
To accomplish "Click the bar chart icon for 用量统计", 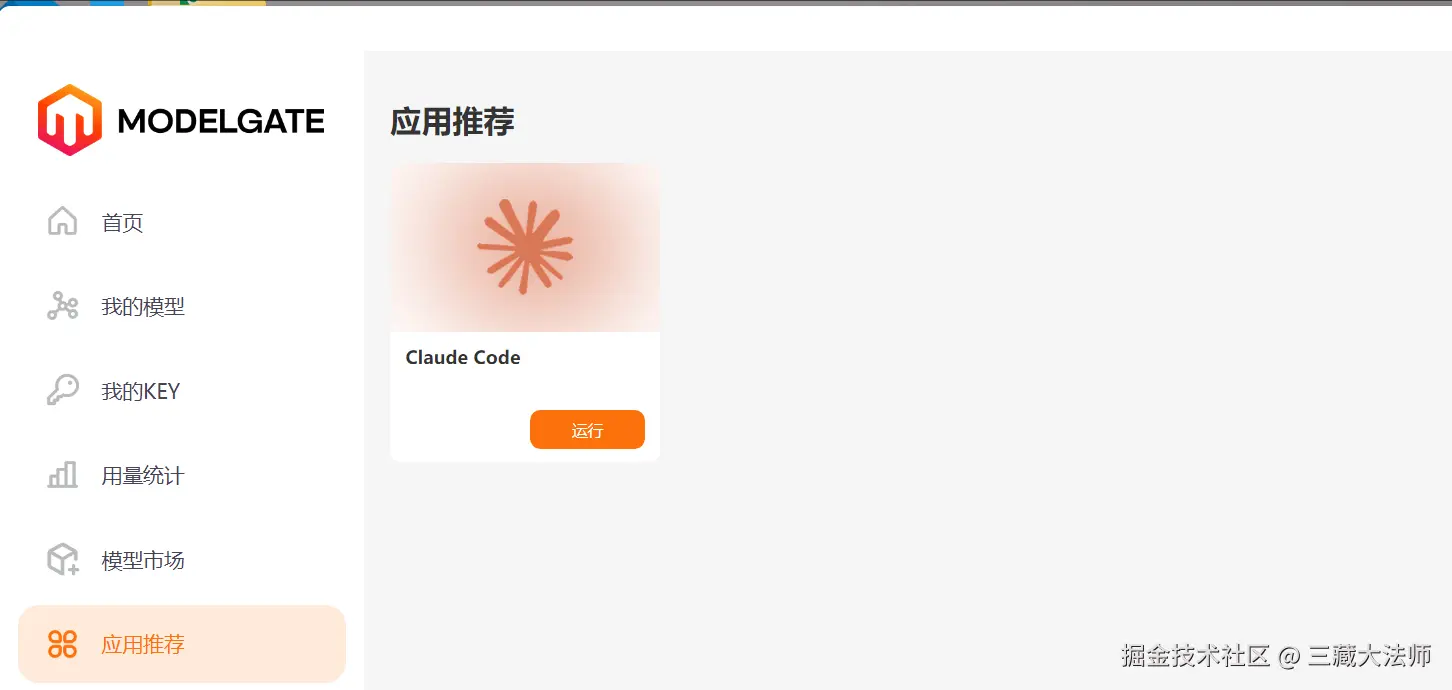I will [62, 475].
